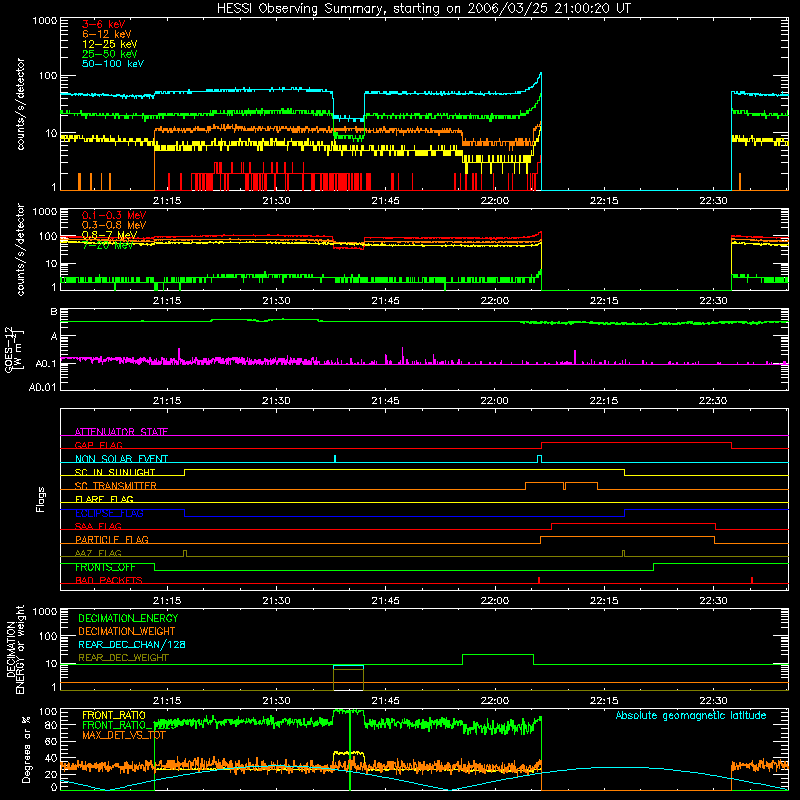This screenshot has height=800, width=800.
Task: Click the 0.3-0.8 MeV legend label
Action: click(x=114, y=225)
